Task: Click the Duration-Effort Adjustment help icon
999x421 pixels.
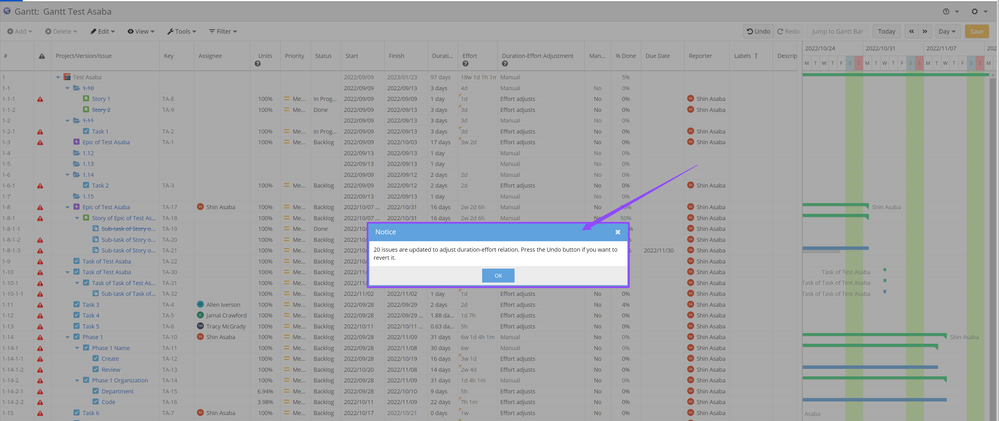Action: [505, 64]
